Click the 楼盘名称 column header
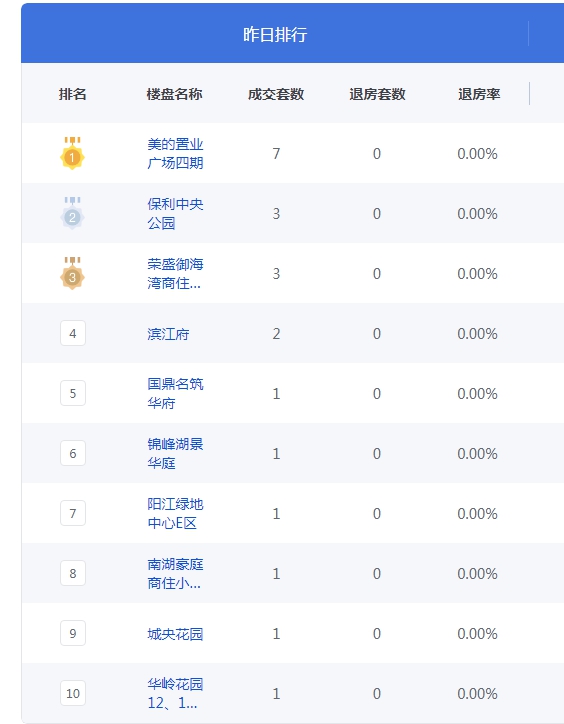Viewport: 564px width, 724px height. point(175,94)
